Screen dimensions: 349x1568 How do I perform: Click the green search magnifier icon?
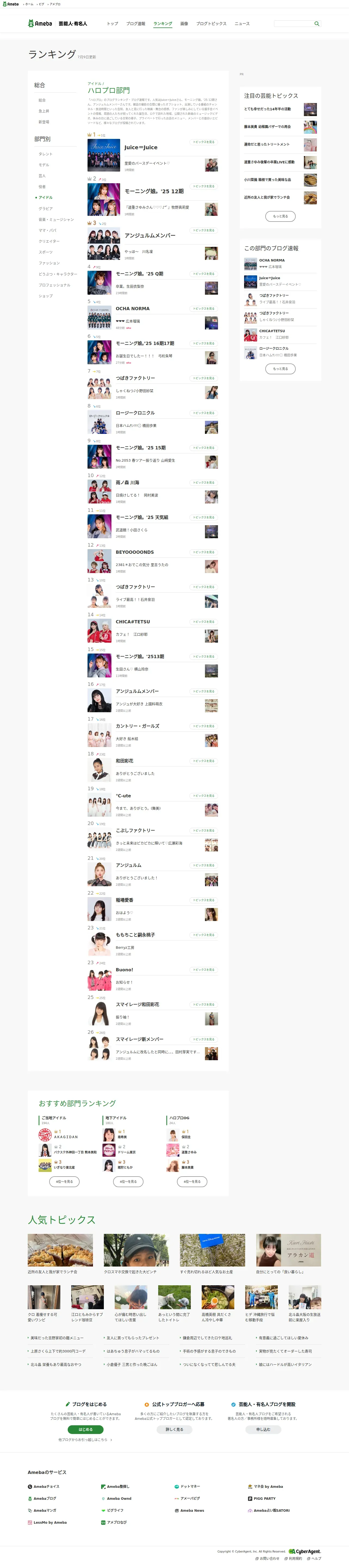[317, 24]
